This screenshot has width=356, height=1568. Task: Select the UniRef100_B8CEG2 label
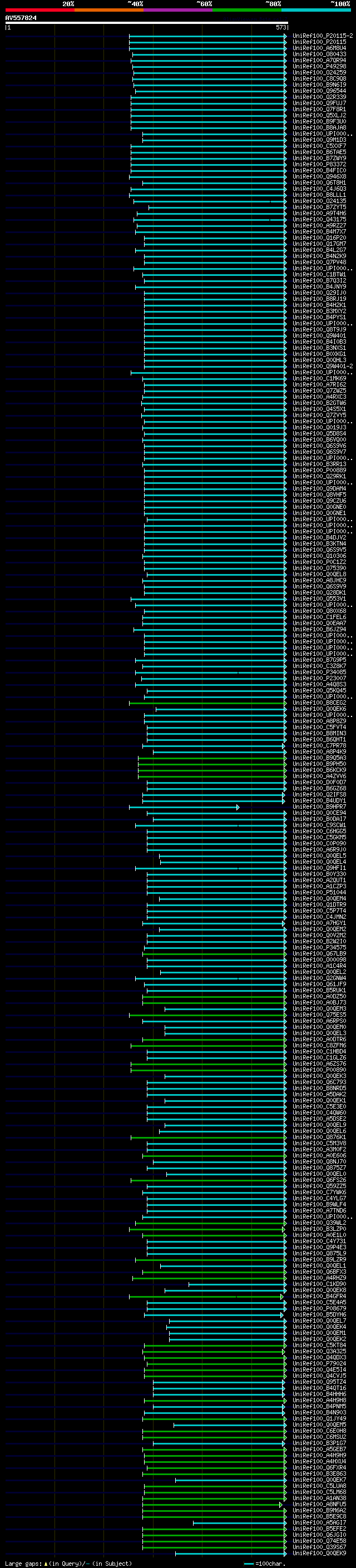coord(319,703)
